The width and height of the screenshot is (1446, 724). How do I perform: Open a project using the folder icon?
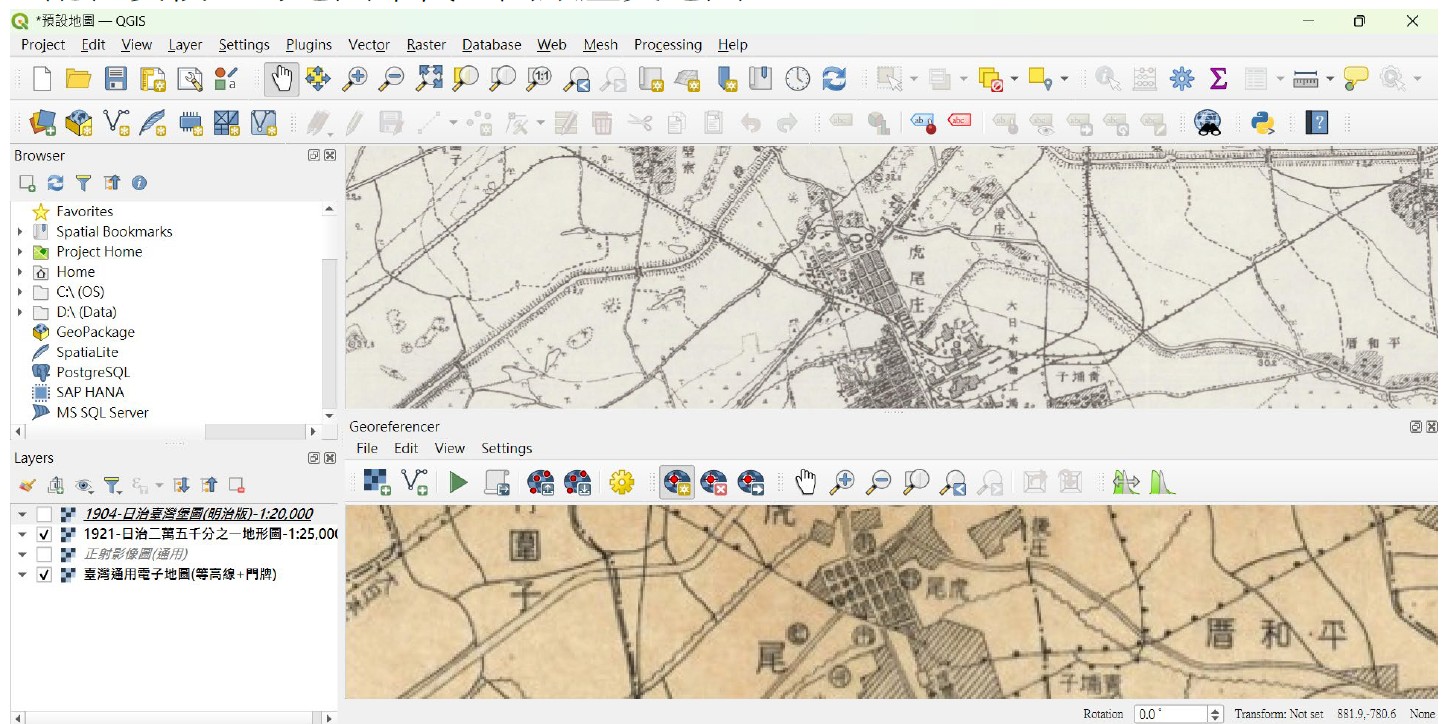(78, 79)
